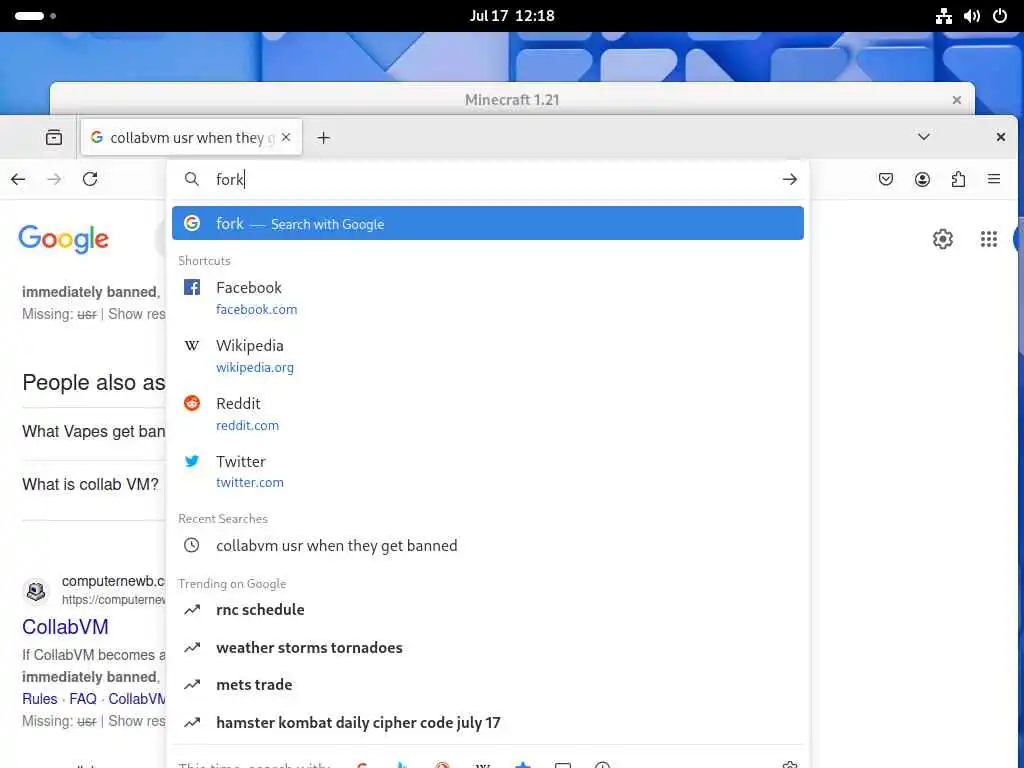Open the Google apps grid
Screen dimensions: 1024x768
click(x=989, y=239)
